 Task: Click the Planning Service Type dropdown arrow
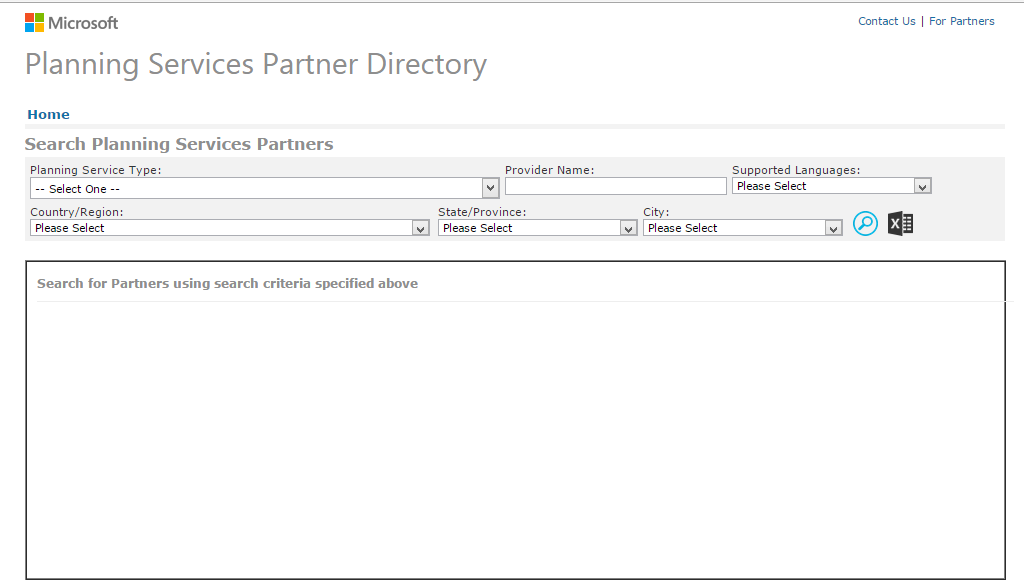point(490,188)
